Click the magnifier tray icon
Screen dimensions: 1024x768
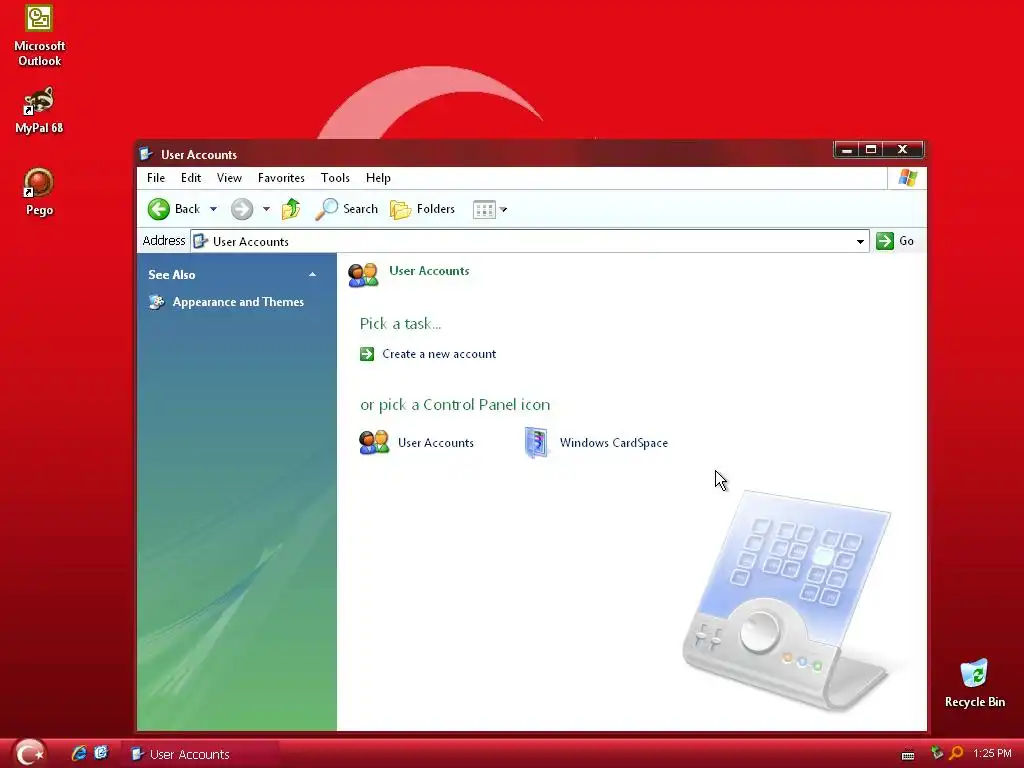click(x=956, y=753)
